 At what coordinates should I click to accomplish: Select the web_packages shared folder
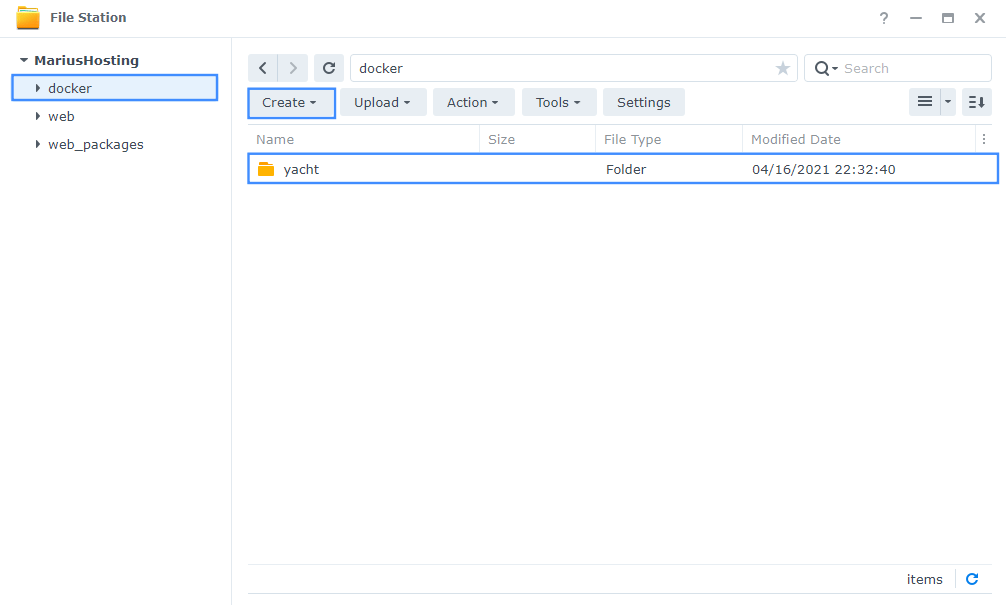(96, 145)
